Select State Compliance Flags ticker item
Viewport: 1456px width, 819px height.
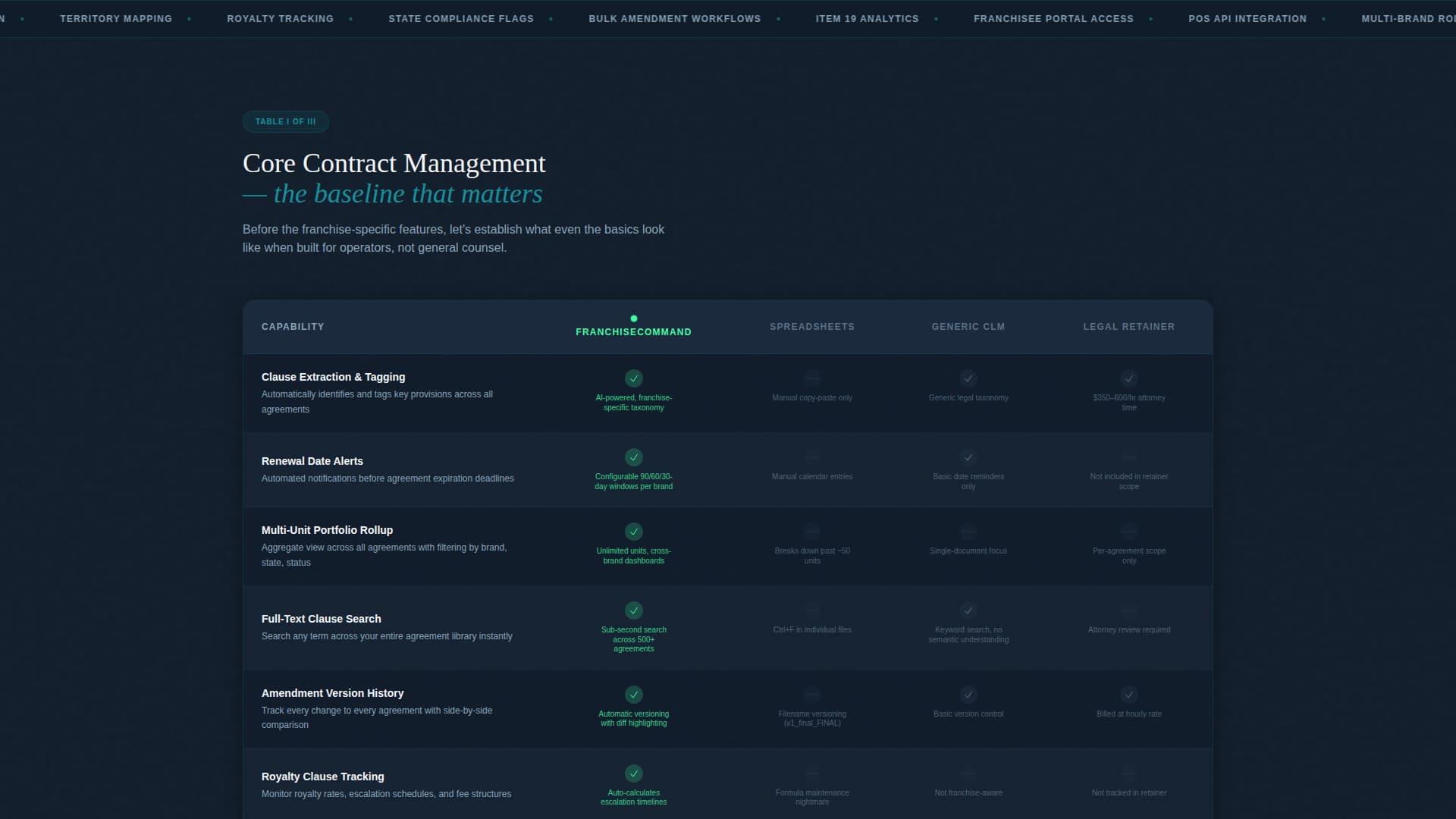461,18
